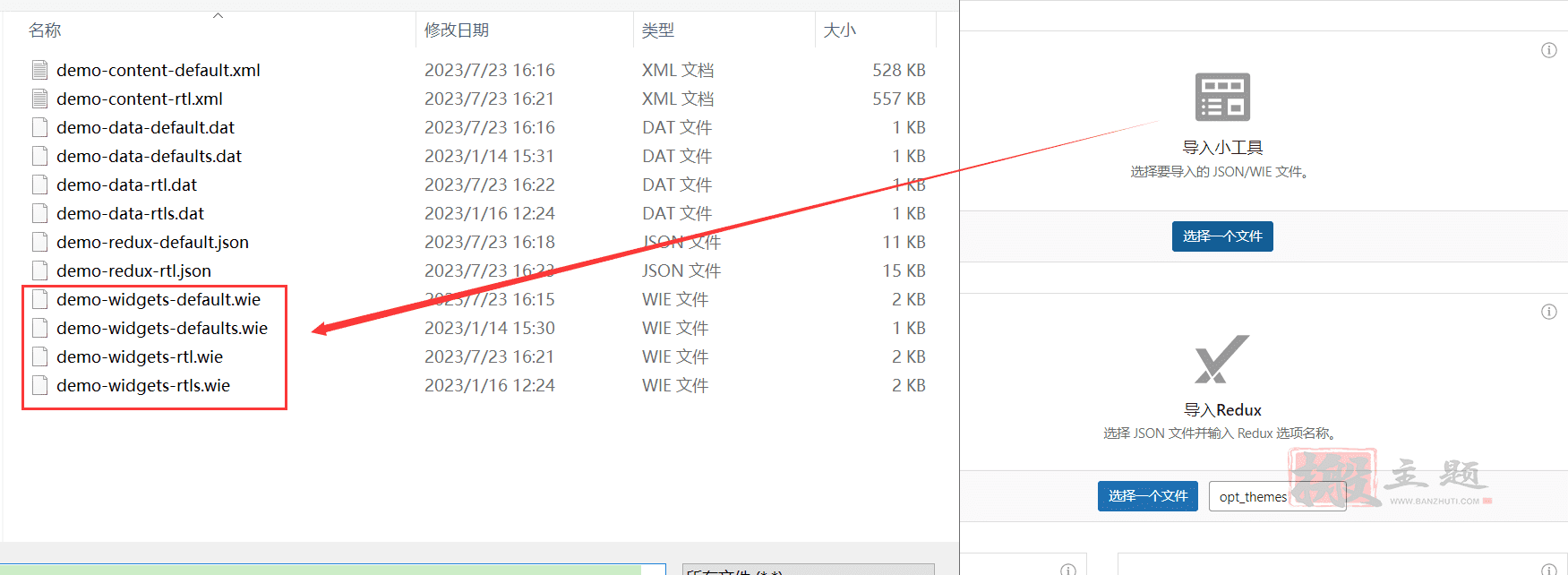1568x575 pixels.
Task: Click the file icon of demo-data-rtl.dat
Action: 39,185
